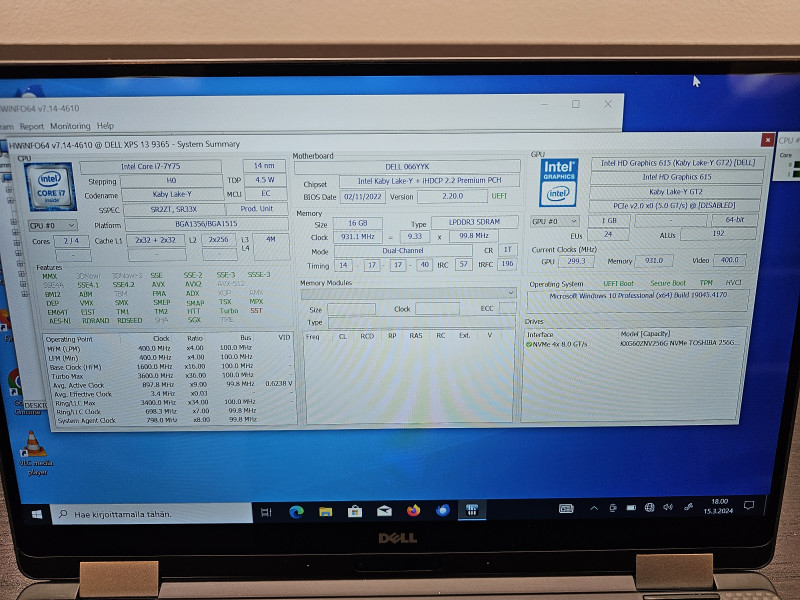The image size is (800, 600).
Task: Launch Microsoft Edge from the taskbar
Action: click(x=296, y=512)
